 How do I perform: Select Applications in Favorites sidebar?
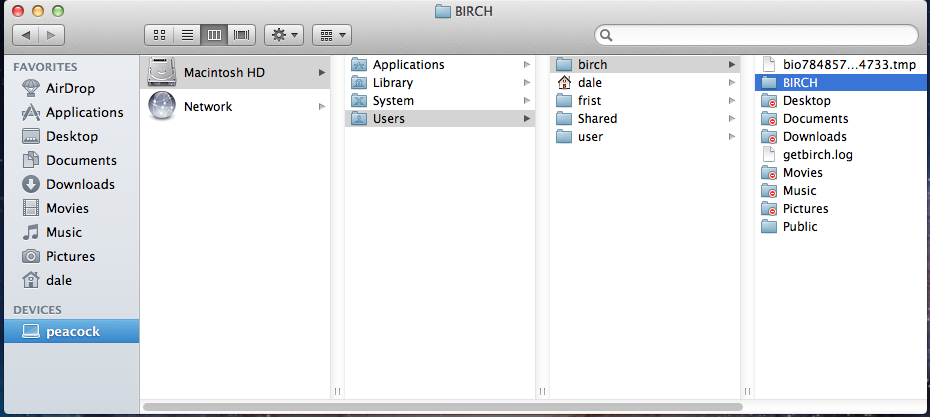pos(84,112)
